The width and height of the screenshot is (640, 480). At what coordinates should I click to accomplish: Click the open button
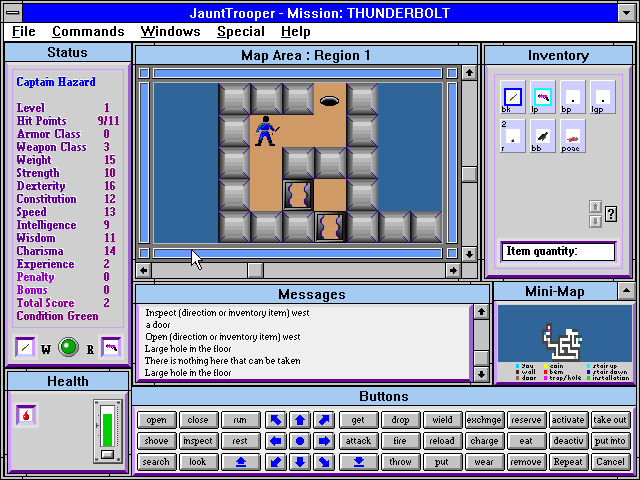(x=157, y=420)
